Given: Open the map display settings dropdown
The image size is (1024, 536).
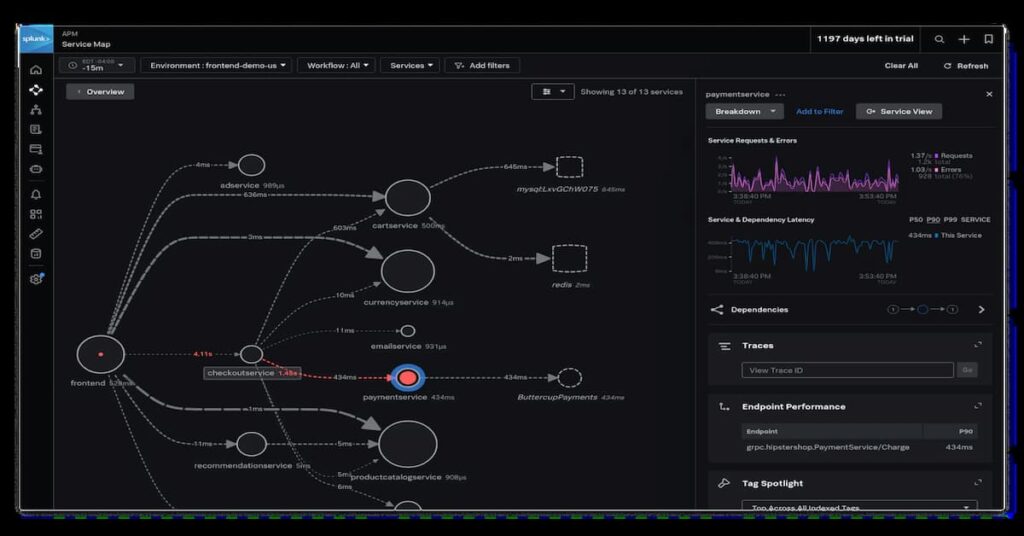Looking at the screenshot, I should pos(552,92).
